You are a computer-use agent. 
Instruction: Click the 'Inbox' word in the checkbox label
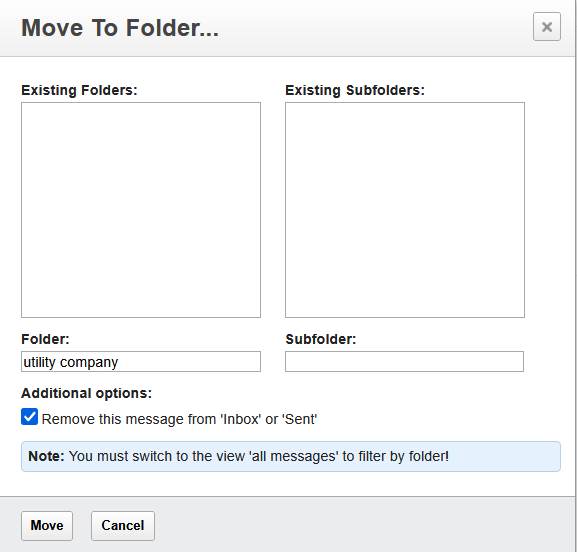241,419
